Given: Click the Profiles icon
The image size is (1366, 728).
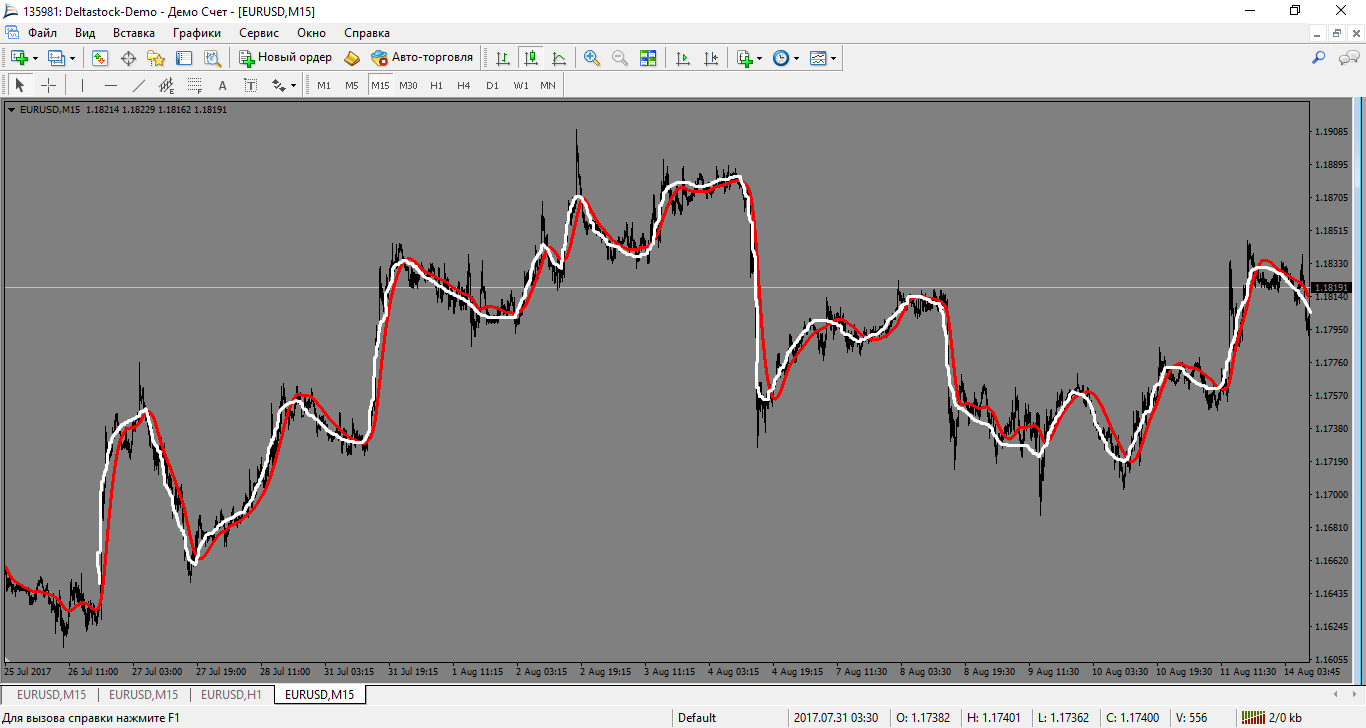Looking at the screenshot, I should tap(56, 58).
